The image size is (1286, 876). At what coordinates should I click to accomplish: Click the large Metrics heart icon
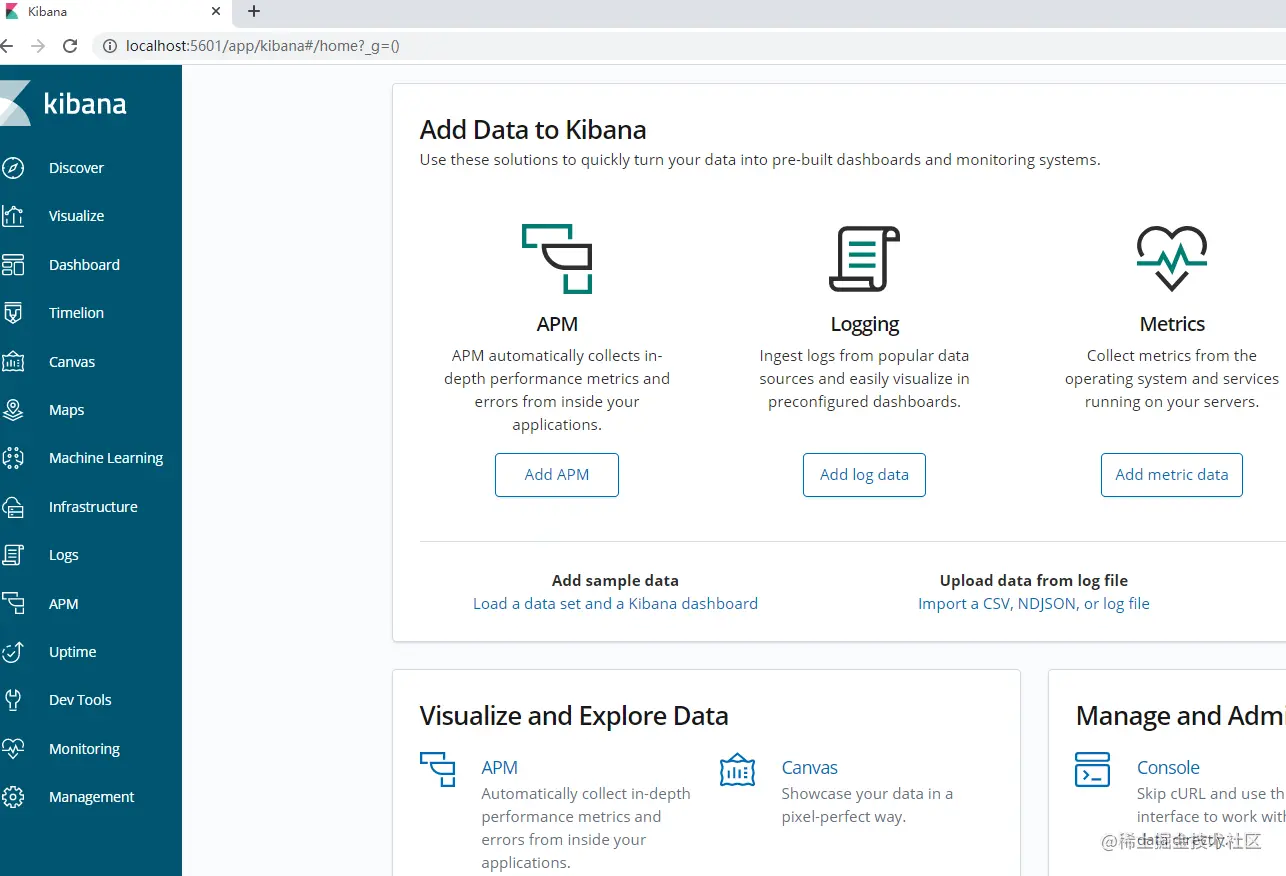pos(1172,259)
